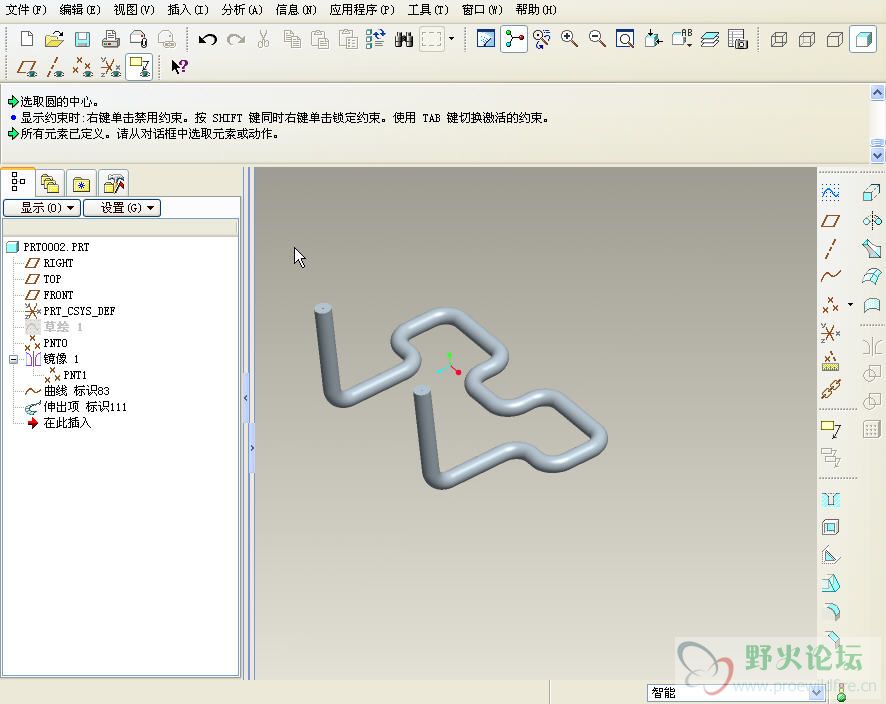The height and width of the screenshot is (704, 886).
Task: Launch the Revolve tool
Action: point(872,220)
